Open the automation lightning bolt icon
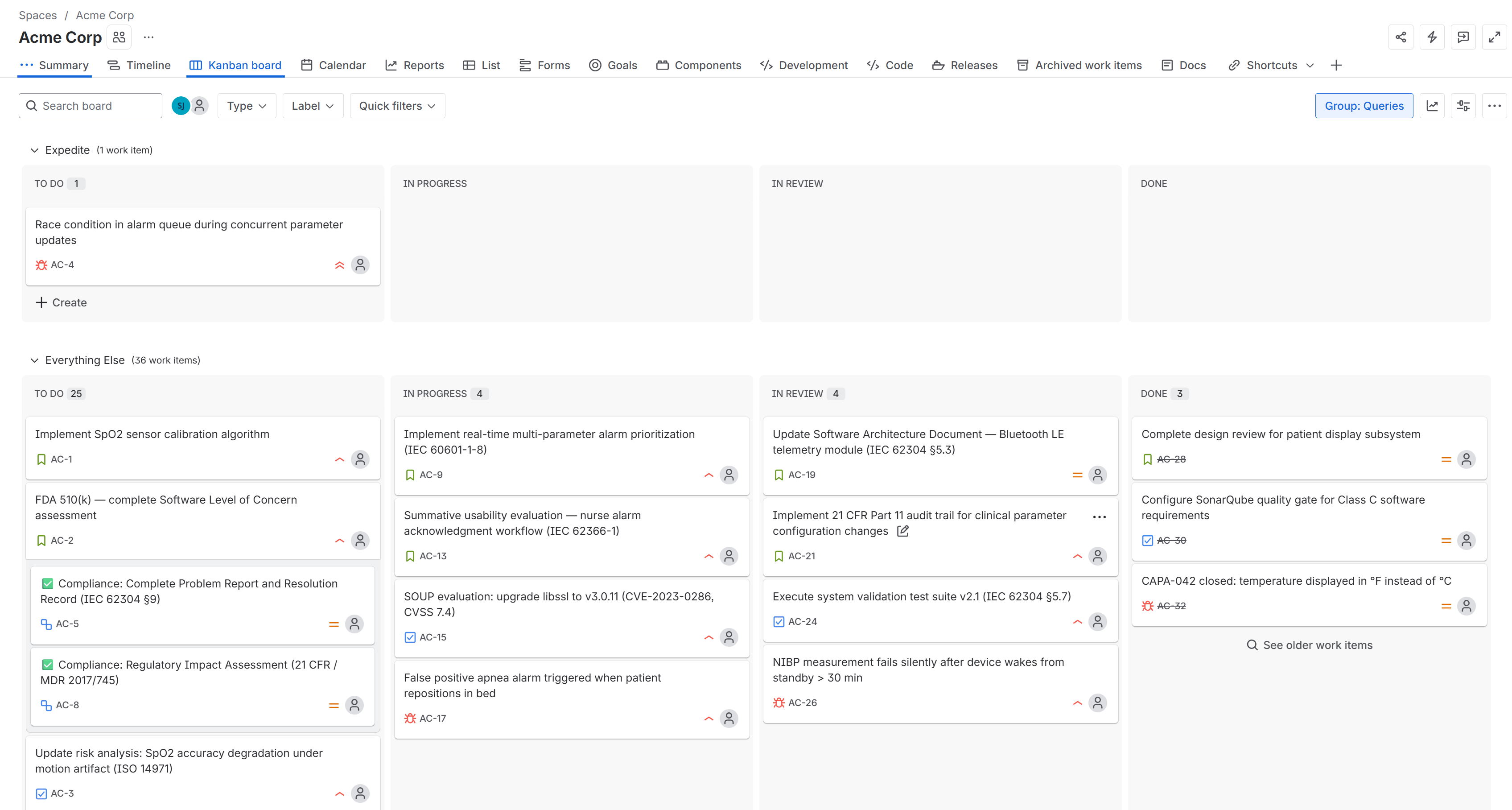 tap(1432, 37)
